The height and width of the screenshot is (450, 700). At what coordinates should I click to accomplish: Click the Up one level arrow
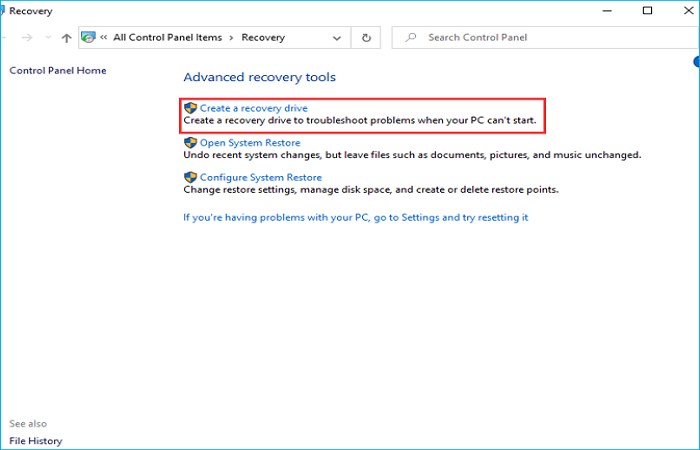point(67,38)
